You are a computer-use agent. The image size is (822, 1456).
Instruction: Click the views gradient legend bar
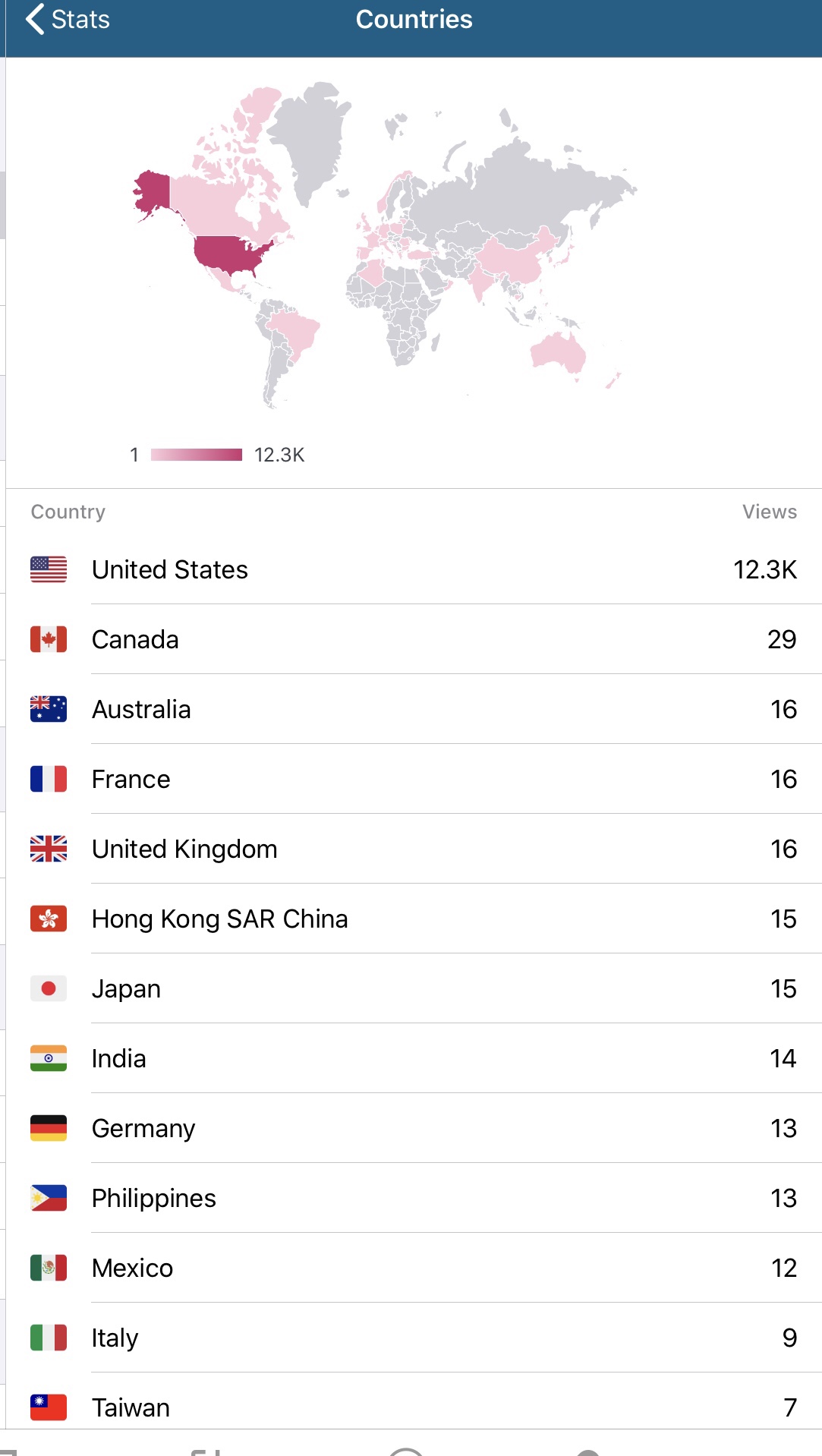(x=196, y=455)
